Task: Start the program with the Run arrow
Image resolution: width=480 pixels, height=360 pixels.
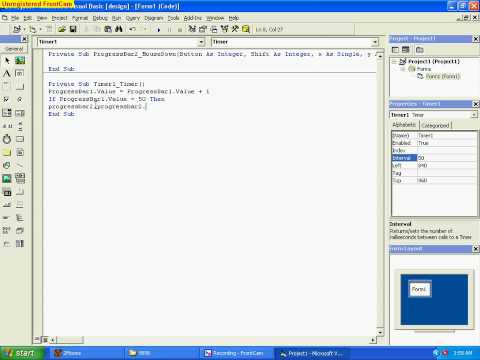Action: pos(159,30)
